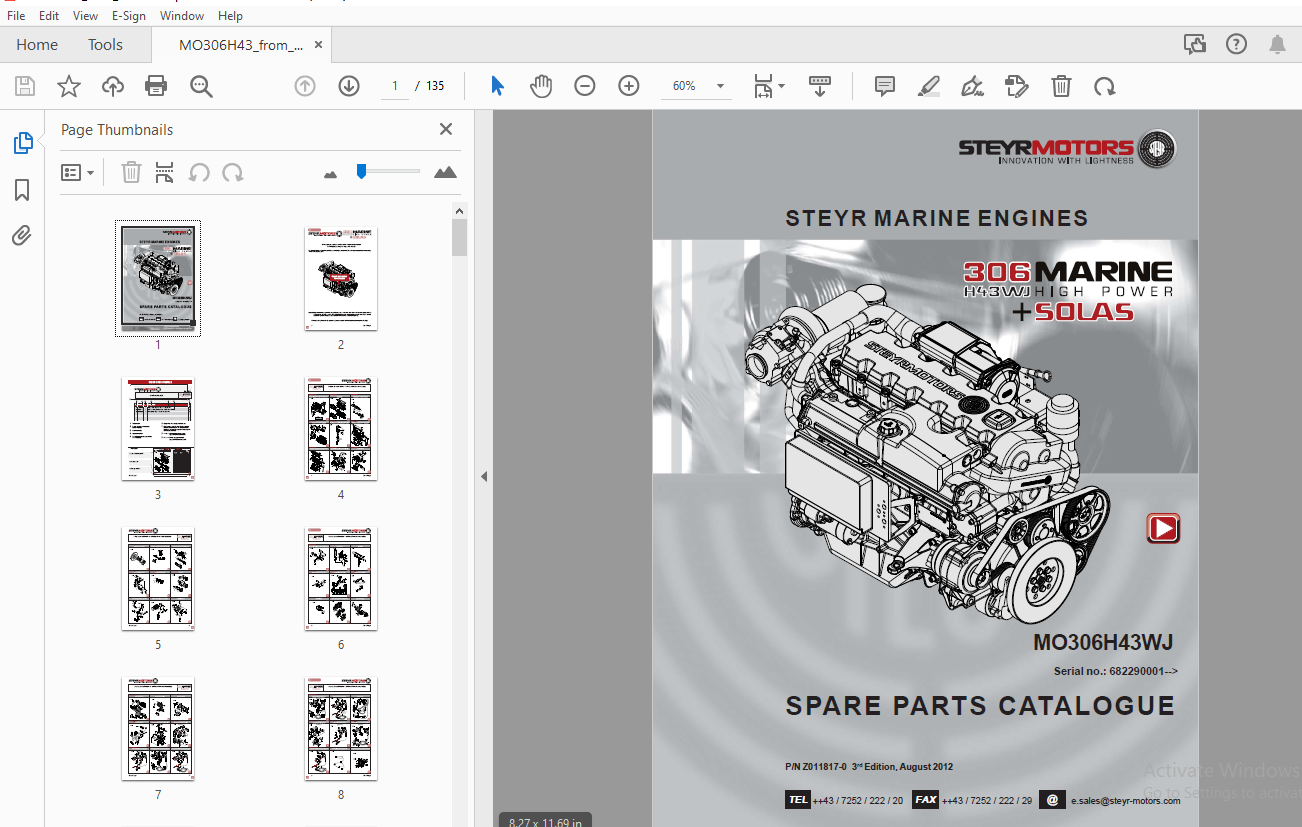Rotate the page with the toolbar rotate icon
1302x827 pixels.
[1104, 86]
